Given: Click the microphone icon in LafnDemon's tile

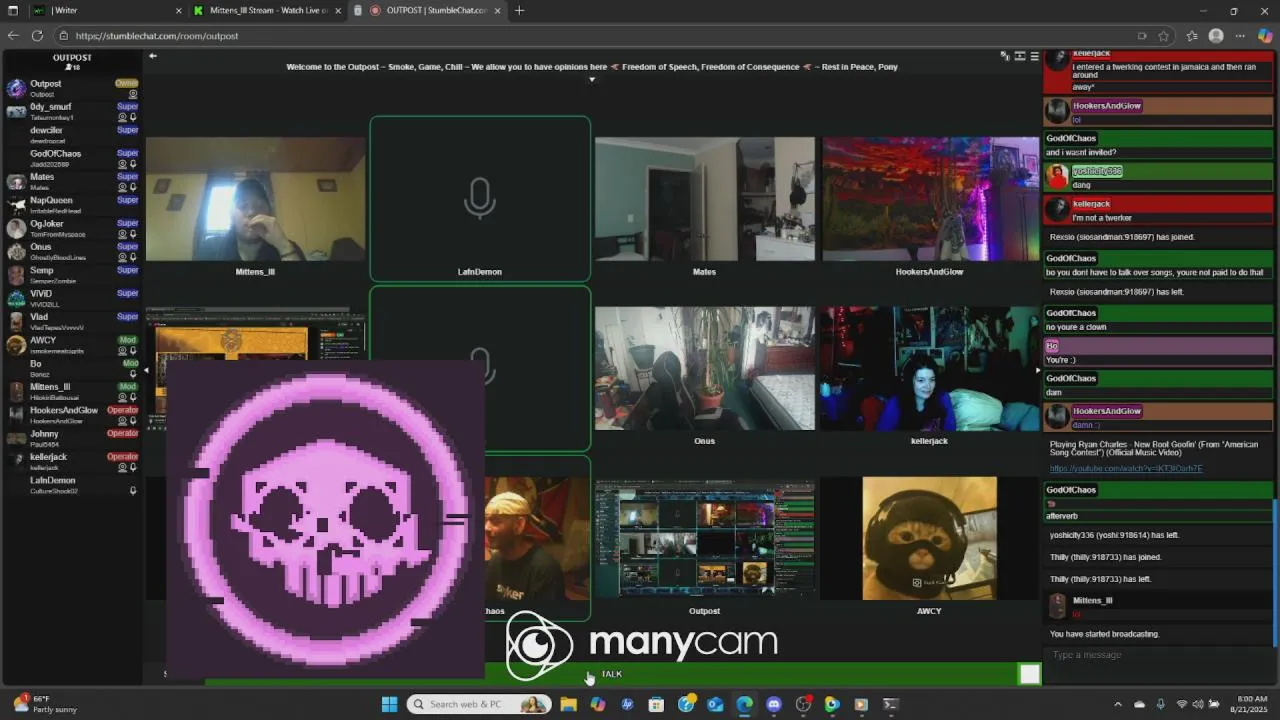Looking at the screenshot, I should click(480, 198).
